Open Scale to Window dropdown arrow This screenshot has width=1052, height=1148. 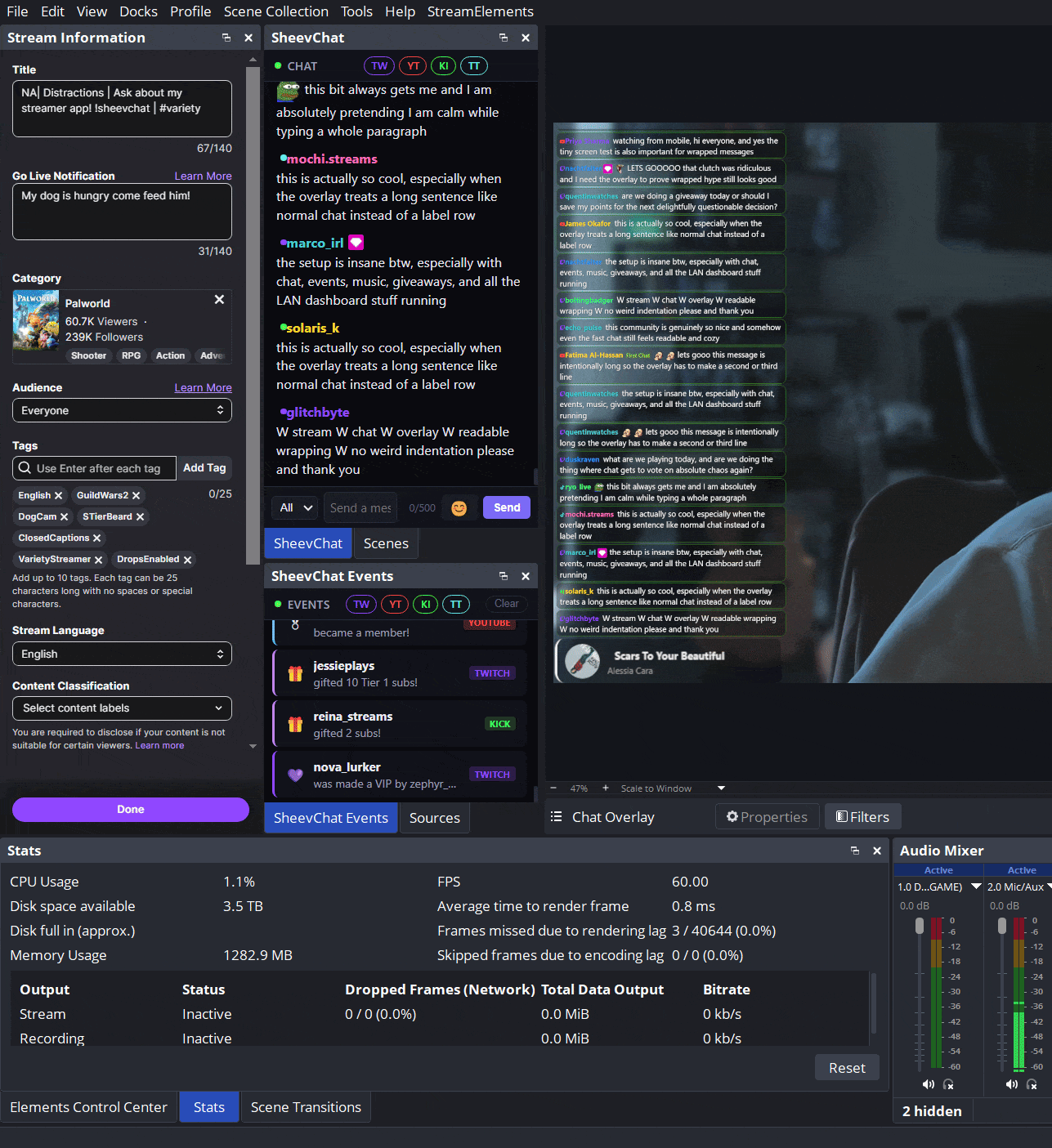coord(721,788)
